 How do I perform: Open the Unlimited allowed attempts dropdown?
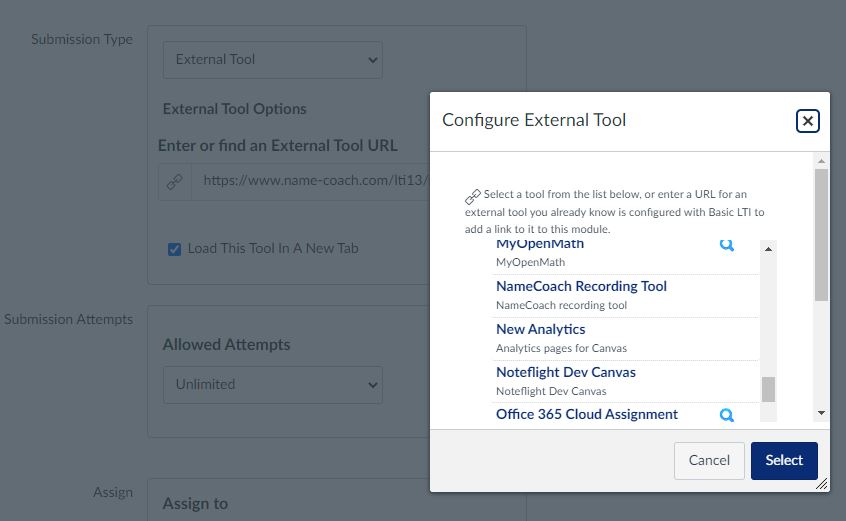[272, 385]
